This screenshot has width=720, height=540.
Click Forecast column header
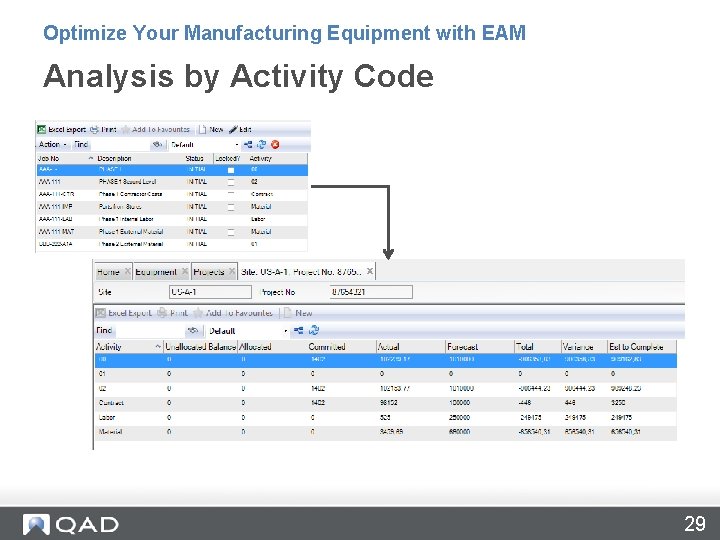click(x=480, y=347)
